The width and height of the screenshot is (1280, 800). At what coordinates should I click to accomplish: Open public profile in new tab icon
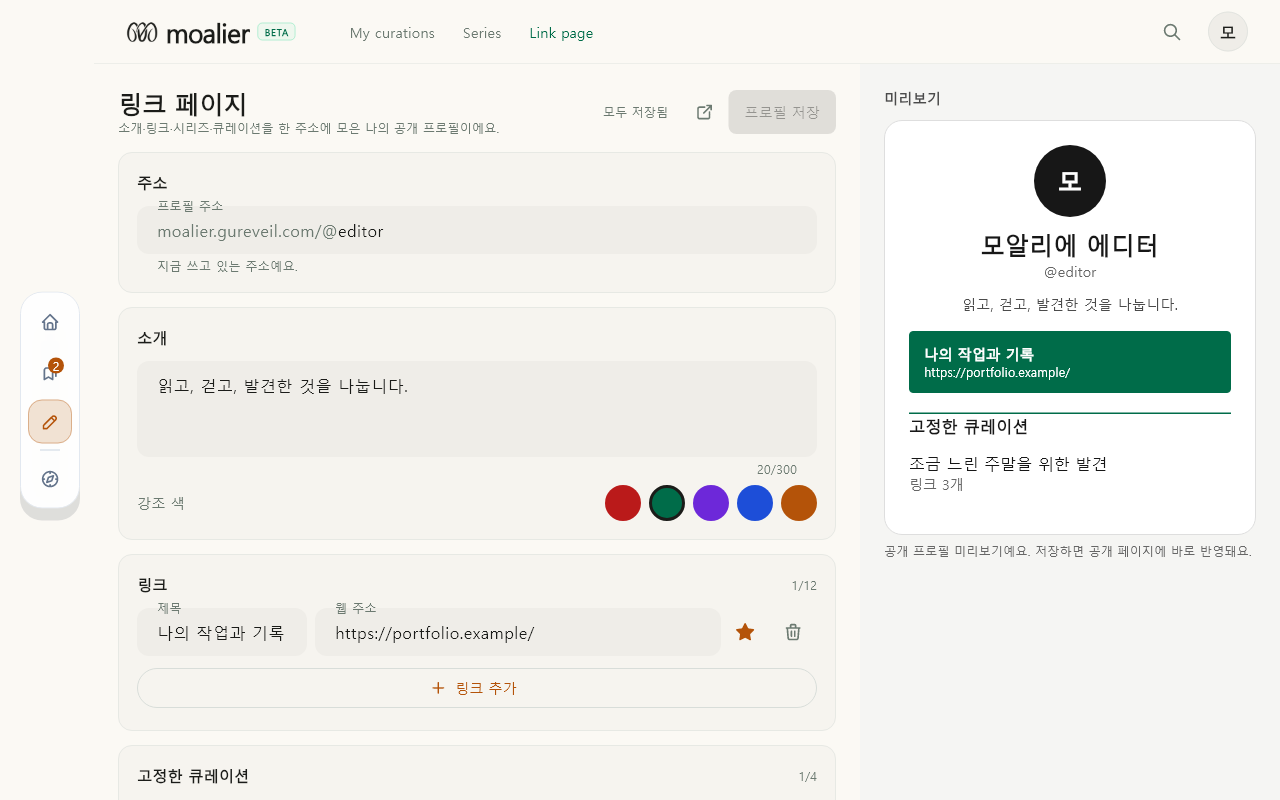pos(704,112)
